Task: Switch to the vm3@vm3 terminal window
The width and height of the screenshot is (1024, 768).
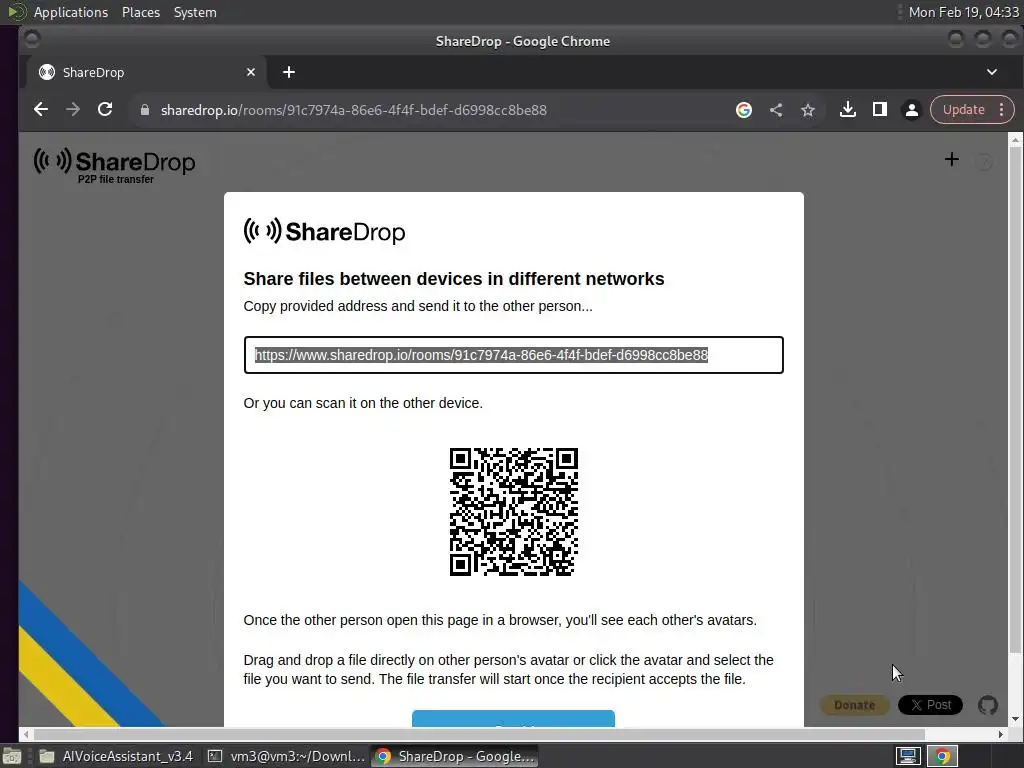Action: 286,756
